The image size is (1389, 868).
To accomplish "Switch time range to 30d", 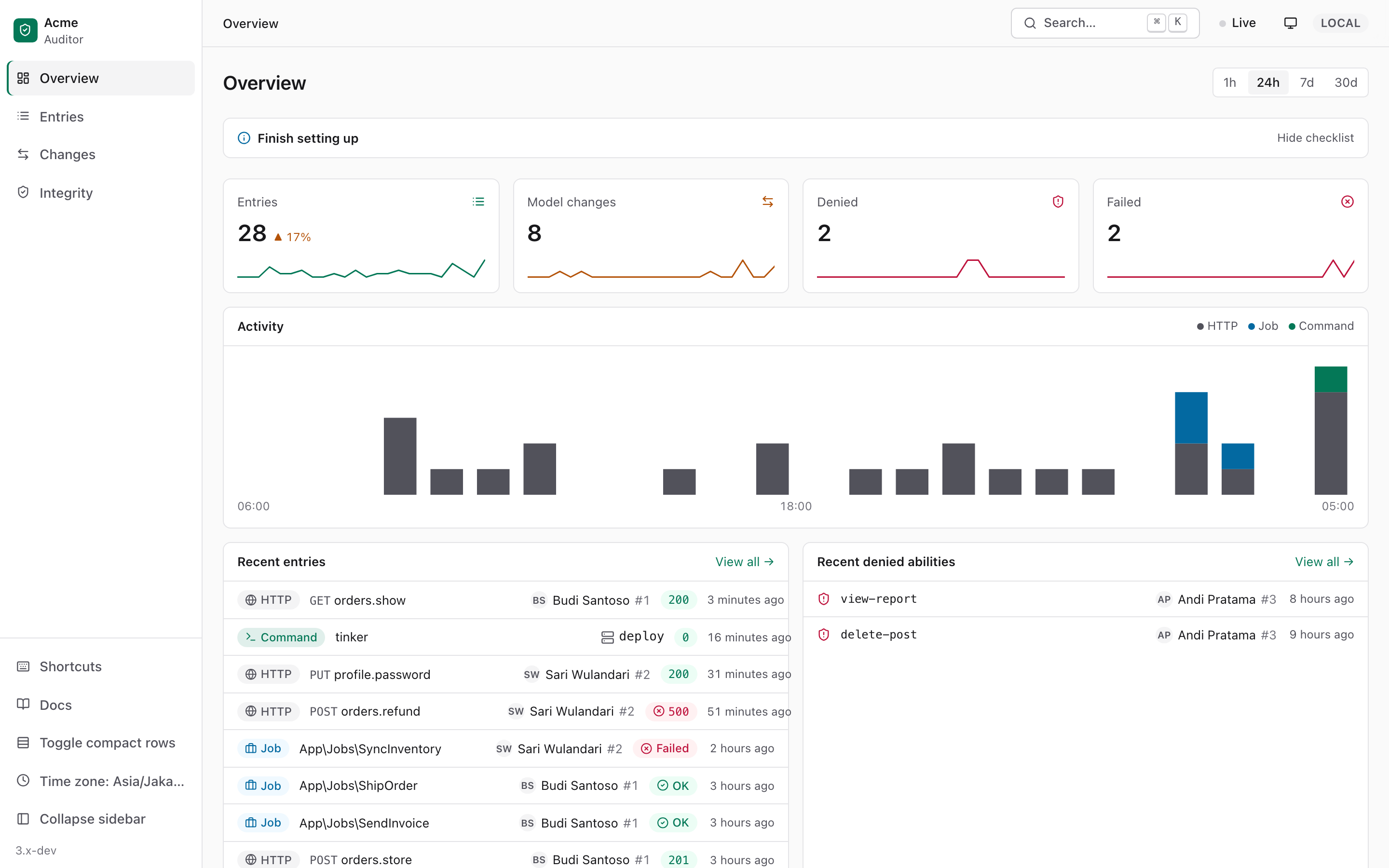I will pyautogui.click(x=1346, y=82).
